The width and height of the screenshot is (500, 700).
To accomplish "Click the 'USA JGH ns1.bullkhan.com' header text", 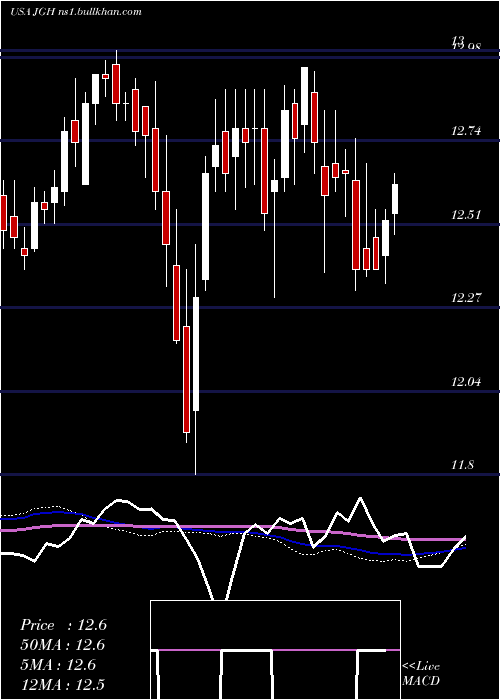I will click(x=76, y=12).
